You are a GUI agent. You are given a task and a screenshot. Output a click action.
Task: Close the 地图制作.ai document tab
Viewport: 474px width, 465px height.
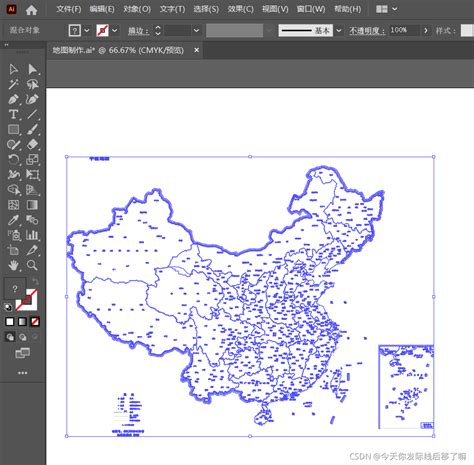(197, 50)
